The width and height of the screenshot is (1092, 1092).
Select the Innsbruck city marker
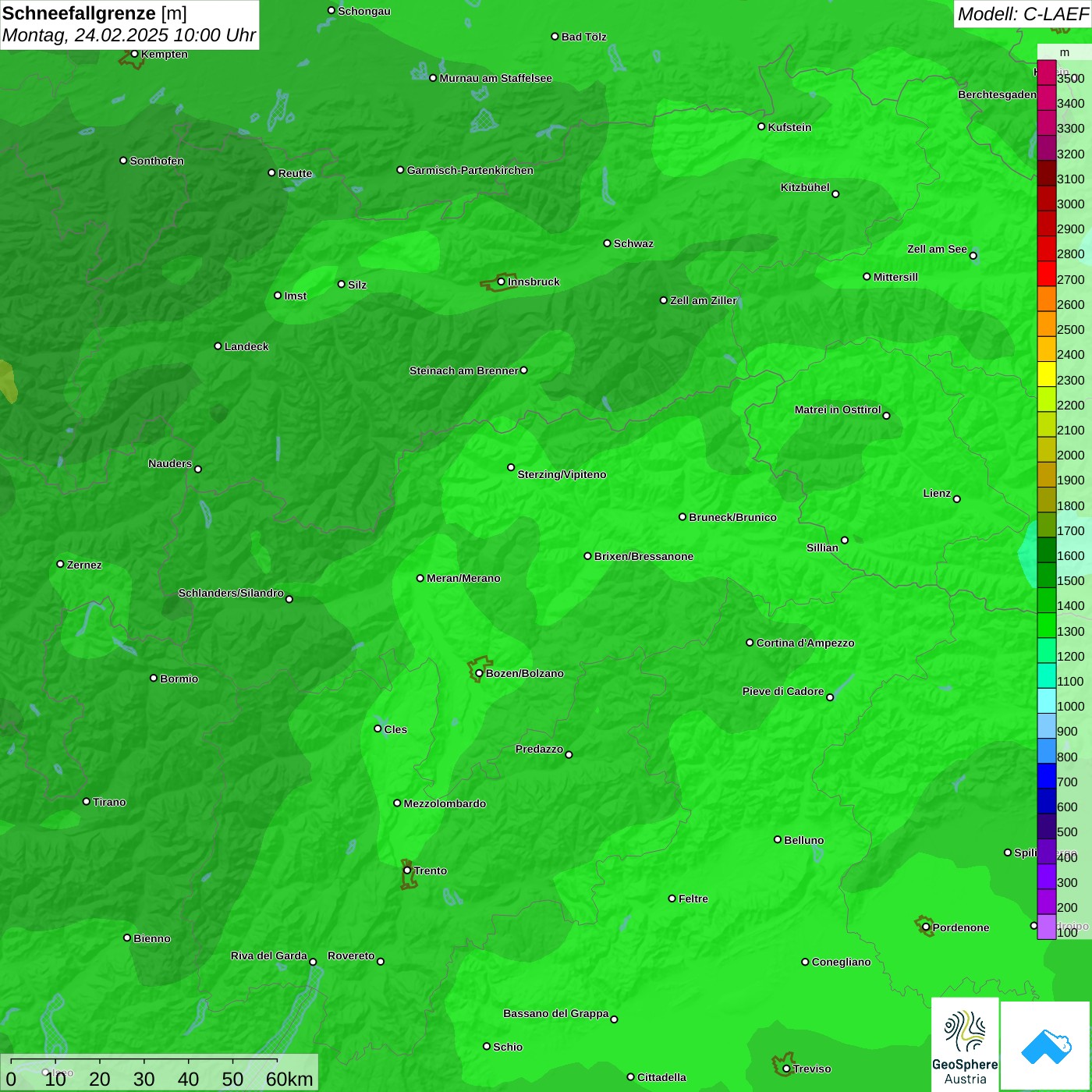coord(501,282)
